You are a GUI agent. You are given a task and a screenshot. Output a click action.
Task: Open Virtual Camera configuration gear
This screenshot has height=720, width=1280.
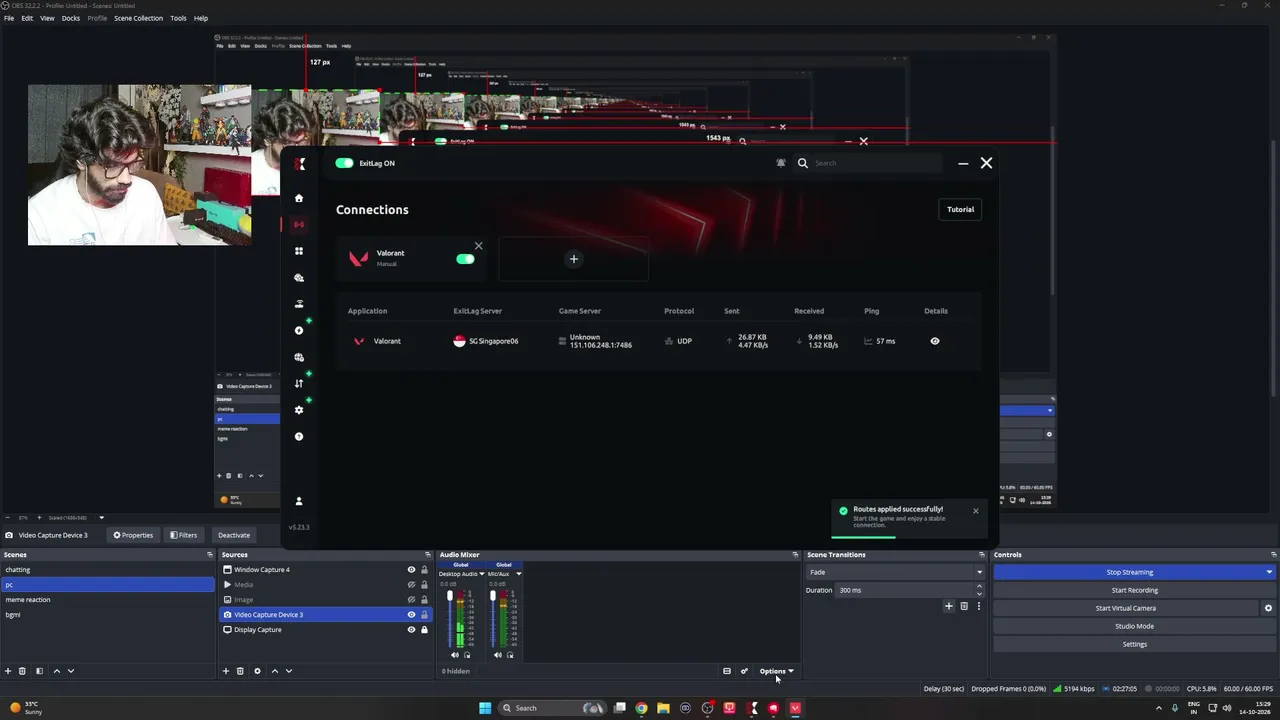(1268, 608)
